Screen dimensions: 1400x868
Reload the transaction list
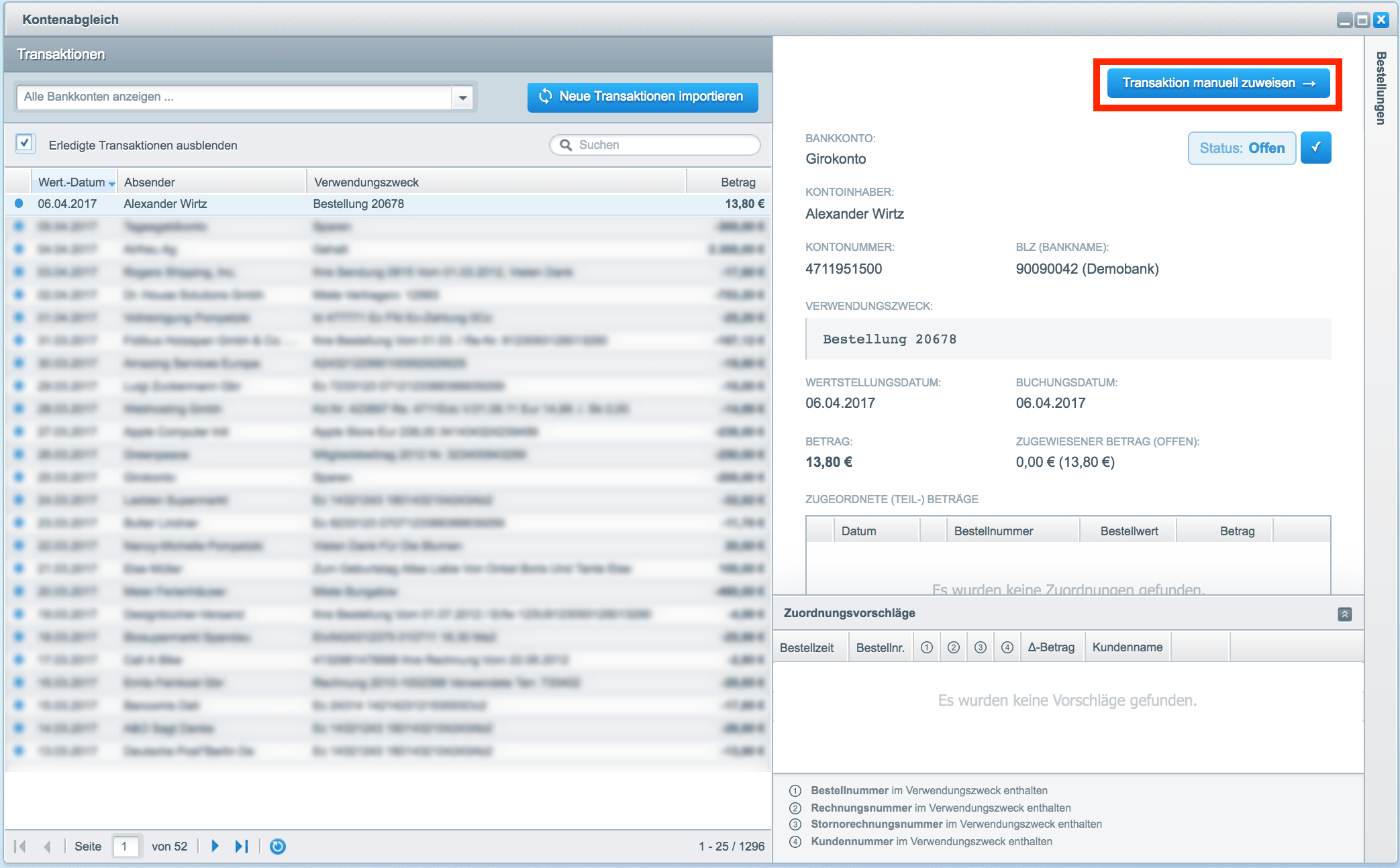[278, 847]
